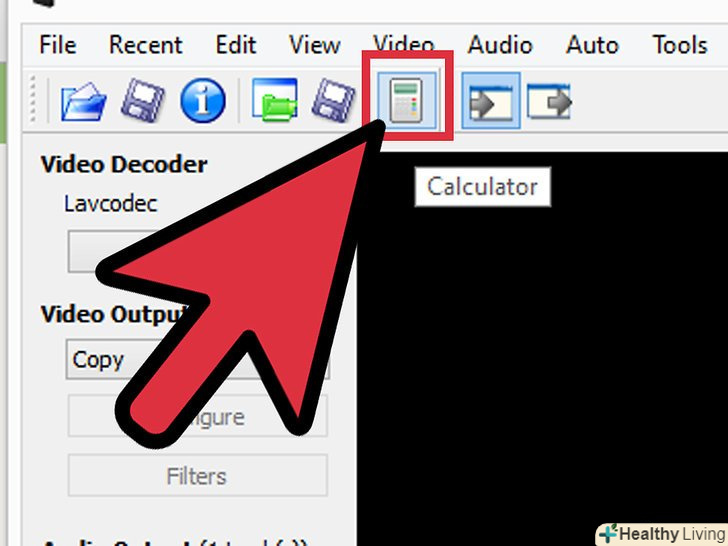728x546 pixels.
Task: Open the Calculator tool in the toolbar
Action: (407, 100)
